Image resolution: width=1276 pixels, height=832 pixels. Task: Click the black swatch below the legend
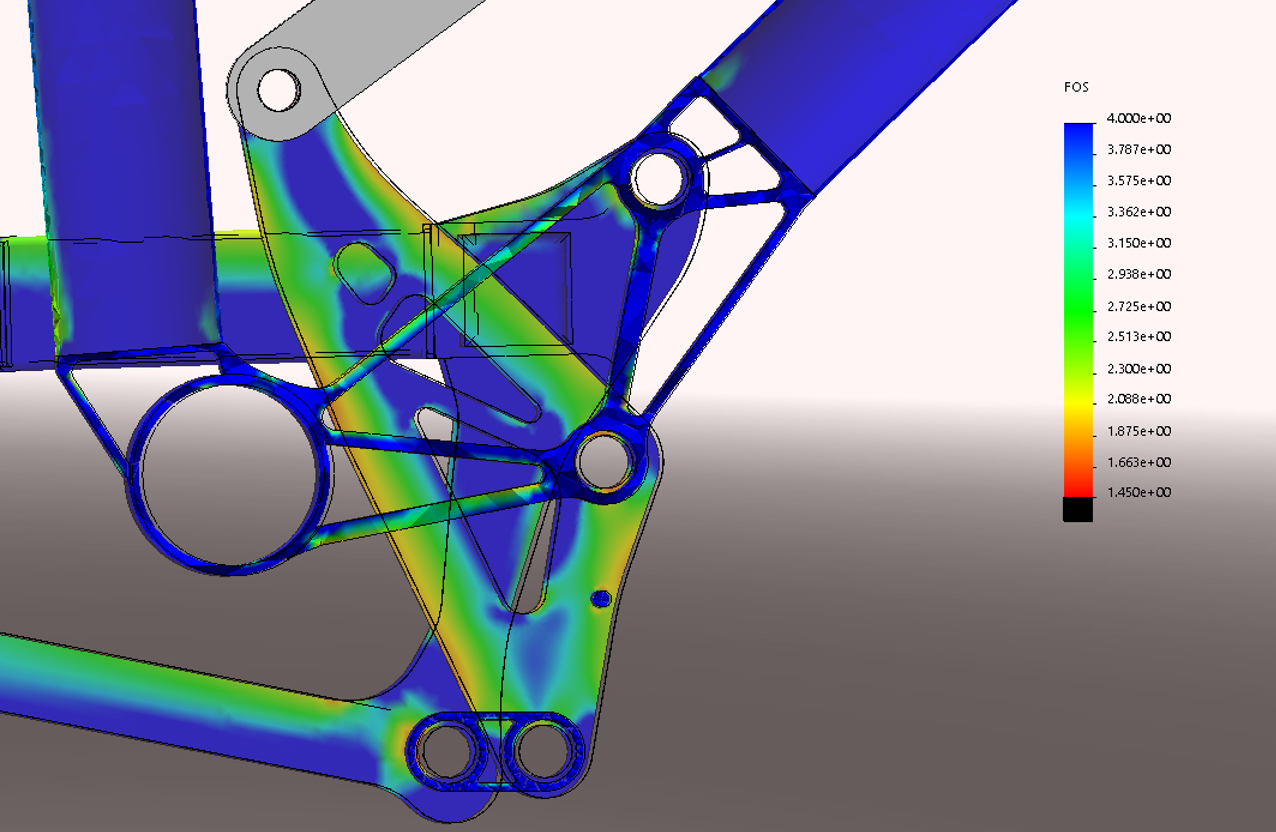coord(1077,510)
